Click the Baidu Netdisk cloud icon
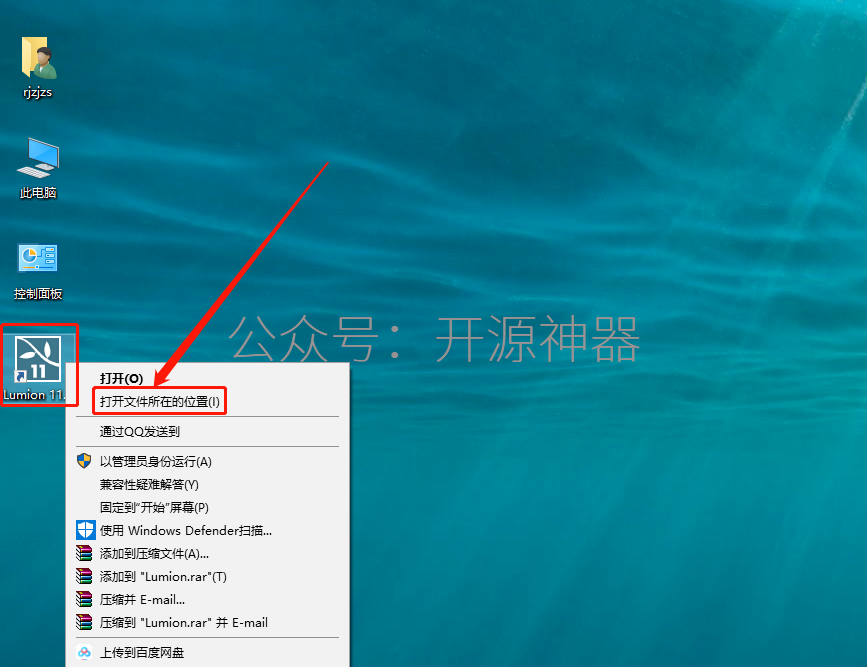This screenshot has width=867, height=667. (x=84, y=653)
